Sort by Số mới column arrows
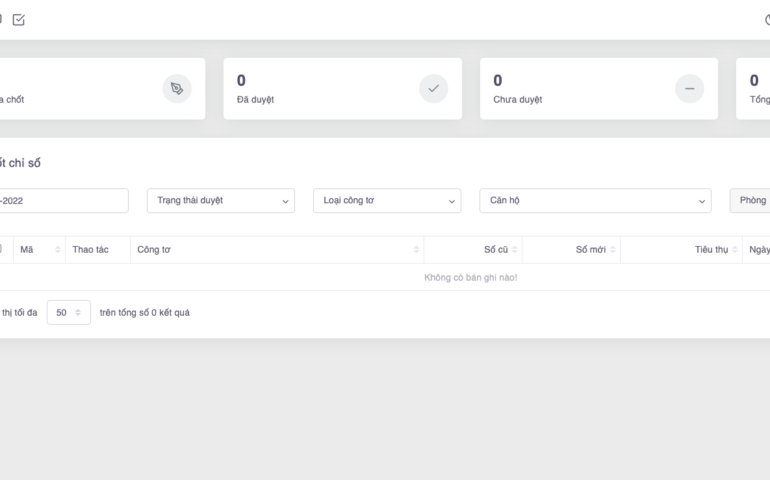Screen dimensions: 770x480 [612, 250]
